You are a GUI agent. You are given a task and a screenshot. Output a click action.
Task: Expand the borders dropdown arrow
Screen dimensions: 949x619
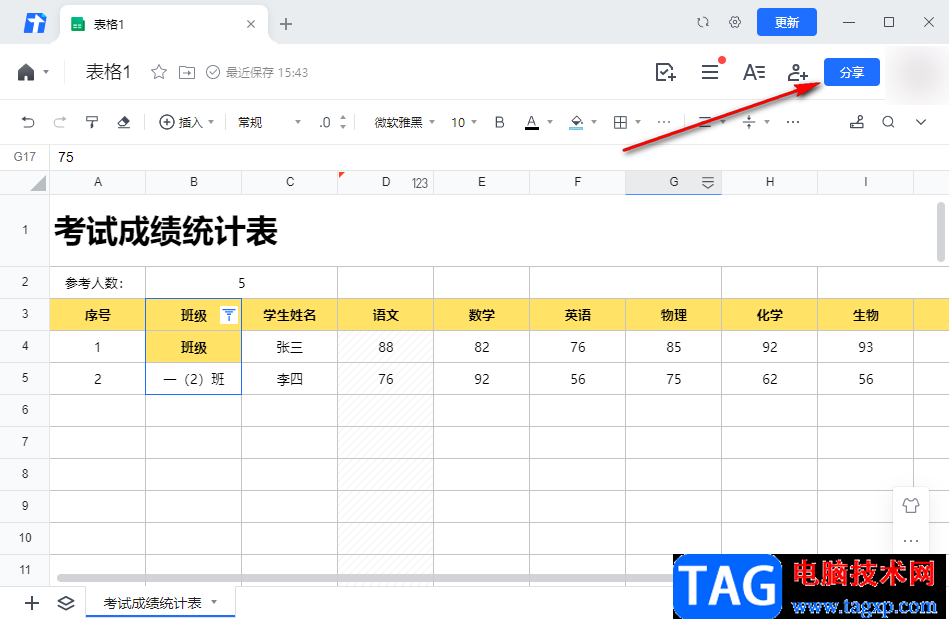click(x=638, y=122)
